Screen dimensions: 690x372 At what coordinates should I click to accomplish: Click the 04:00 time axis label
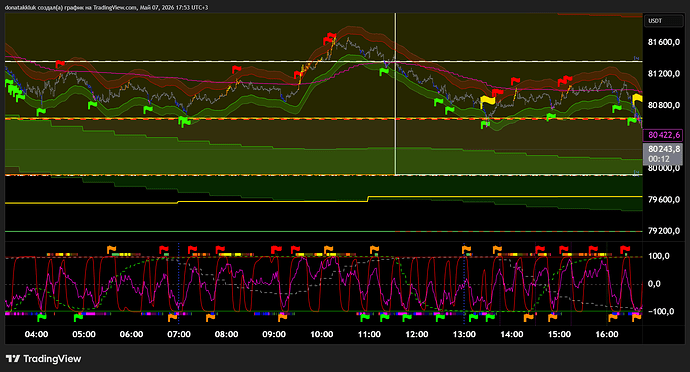point(37,334)
